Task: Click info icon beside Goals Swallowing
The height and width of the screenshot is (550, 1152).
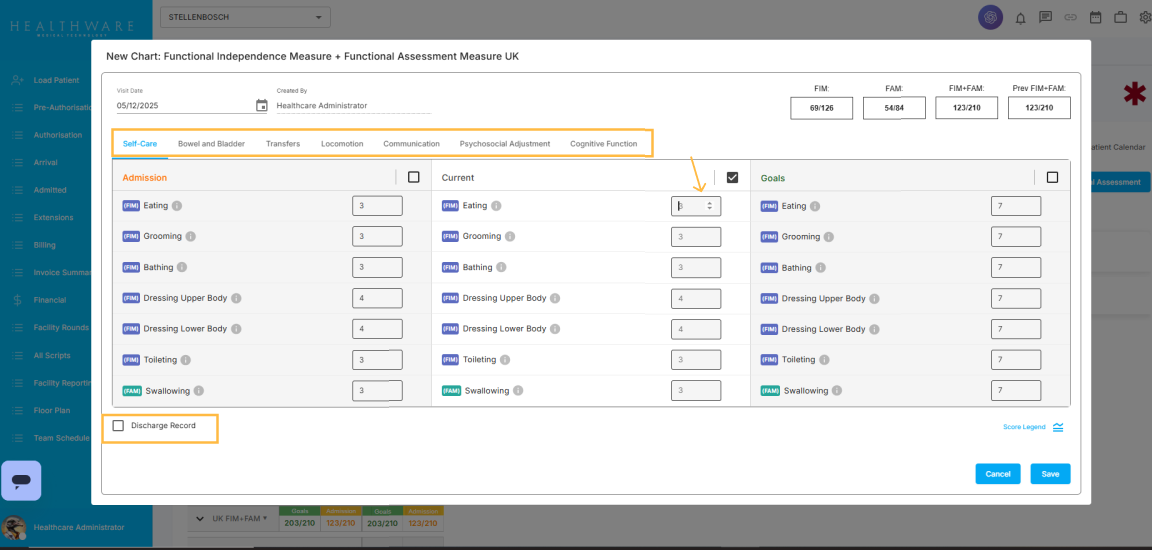Action: (837, 391)
